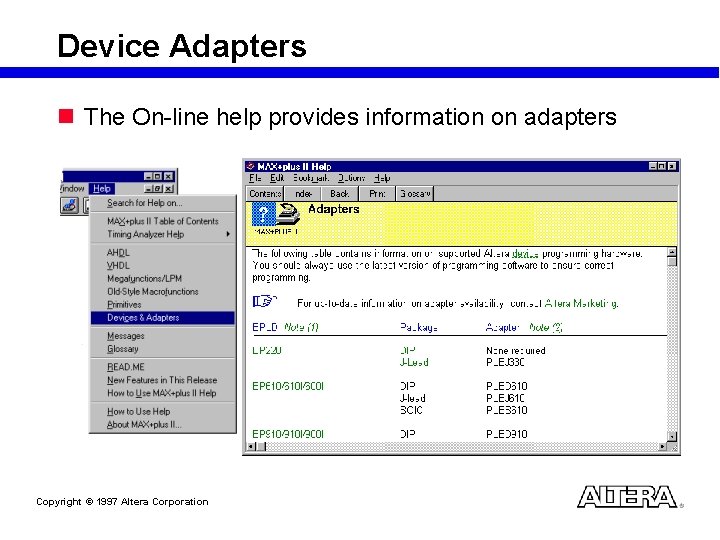The image size is (720, 540).
Task: Click PLES610 adapter text
Action: (x=506, y=411)
